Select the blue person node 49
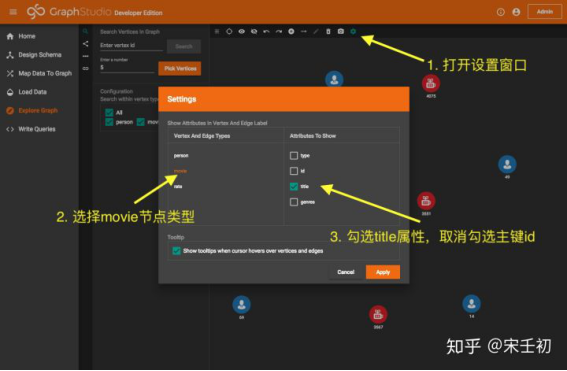Image resolution: width=567 pixels, height=371 pixels. click(x=507, y=165)
